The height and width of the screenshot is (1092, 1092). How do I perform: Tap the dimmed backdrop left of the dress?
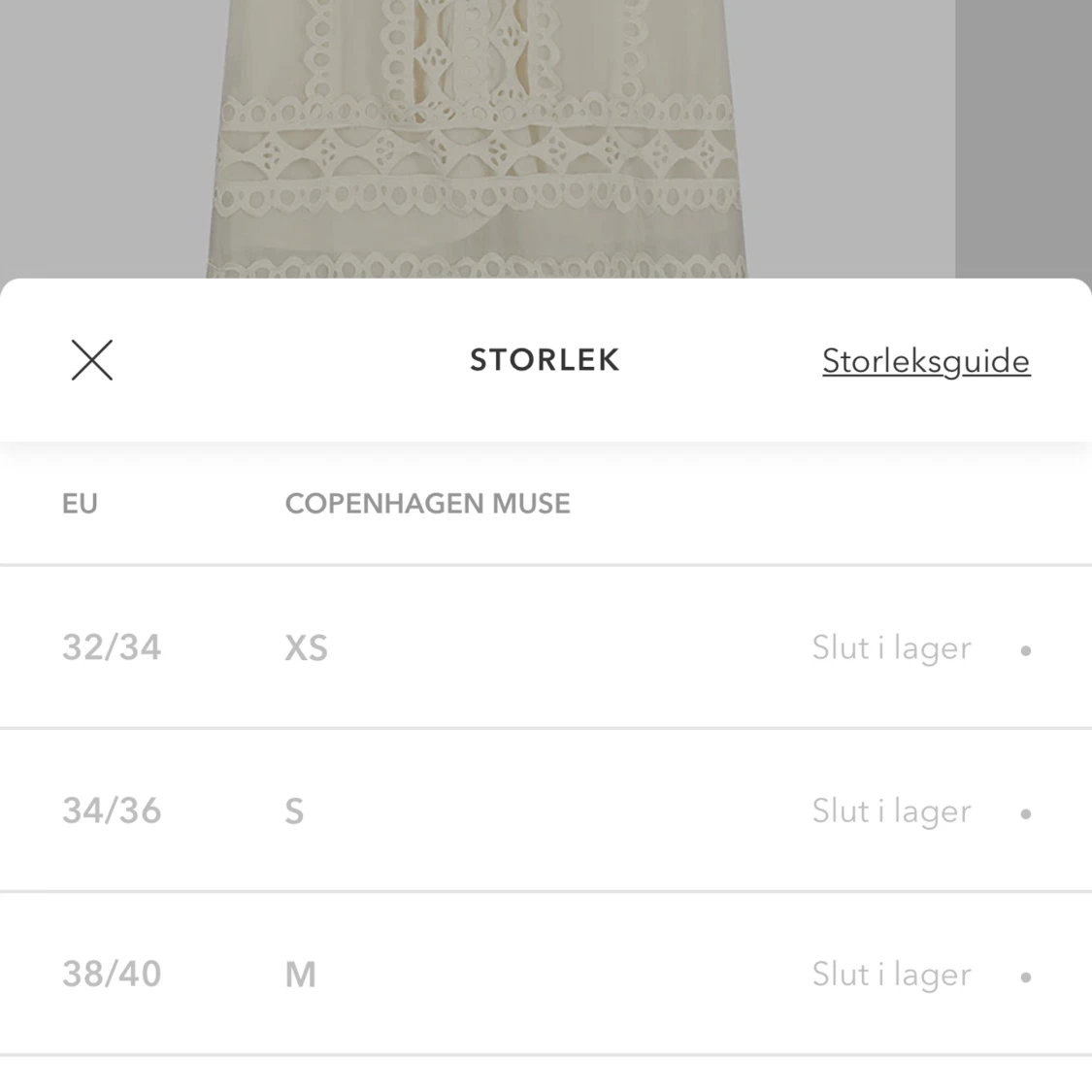[97, 136]
